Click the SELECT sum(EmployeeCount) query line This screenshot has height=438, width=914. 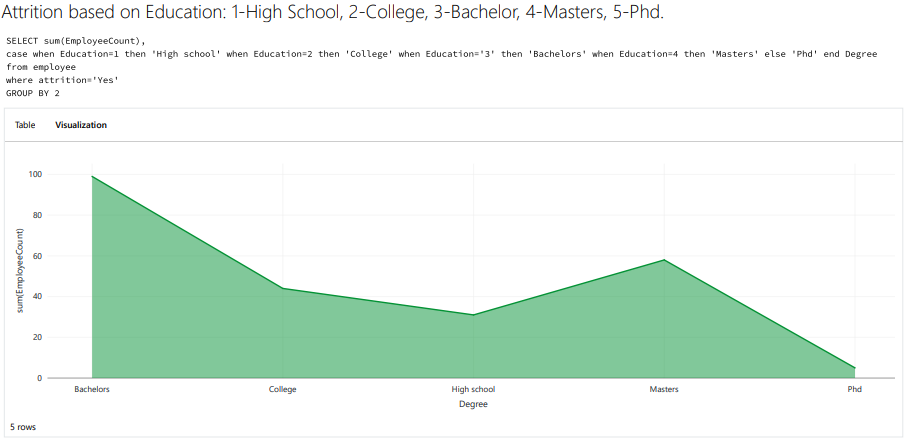tap(76, 40)
